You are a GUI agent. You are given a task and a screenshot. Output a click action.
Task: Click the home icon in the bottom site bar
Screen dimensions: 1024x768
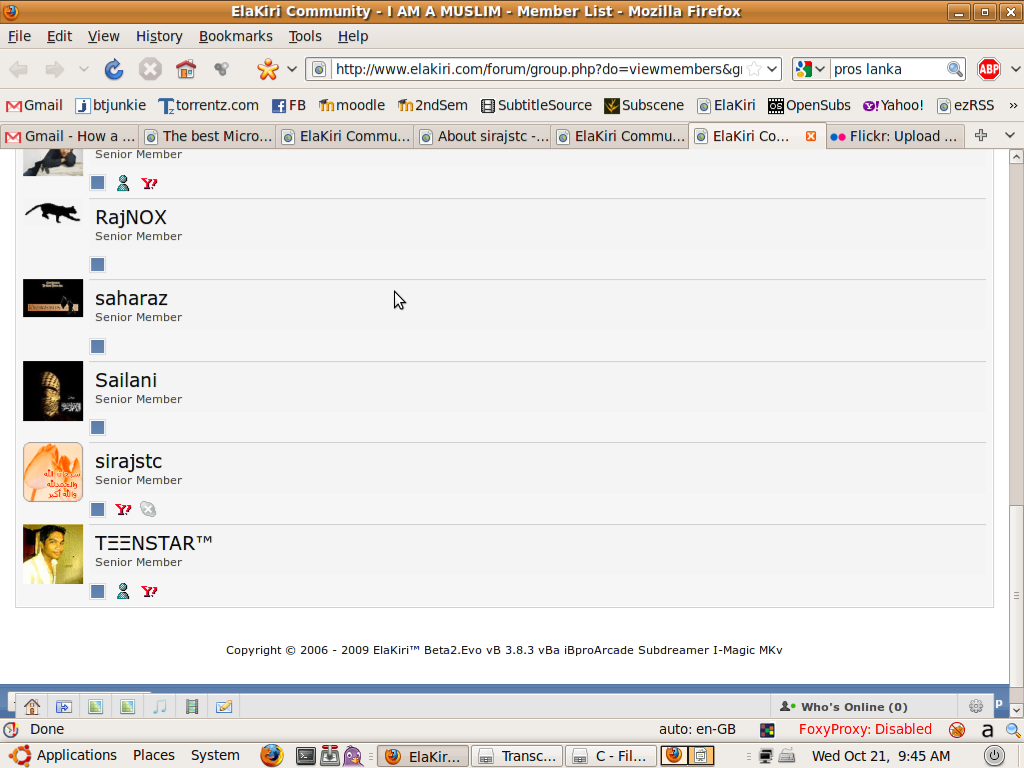[32, 706]
